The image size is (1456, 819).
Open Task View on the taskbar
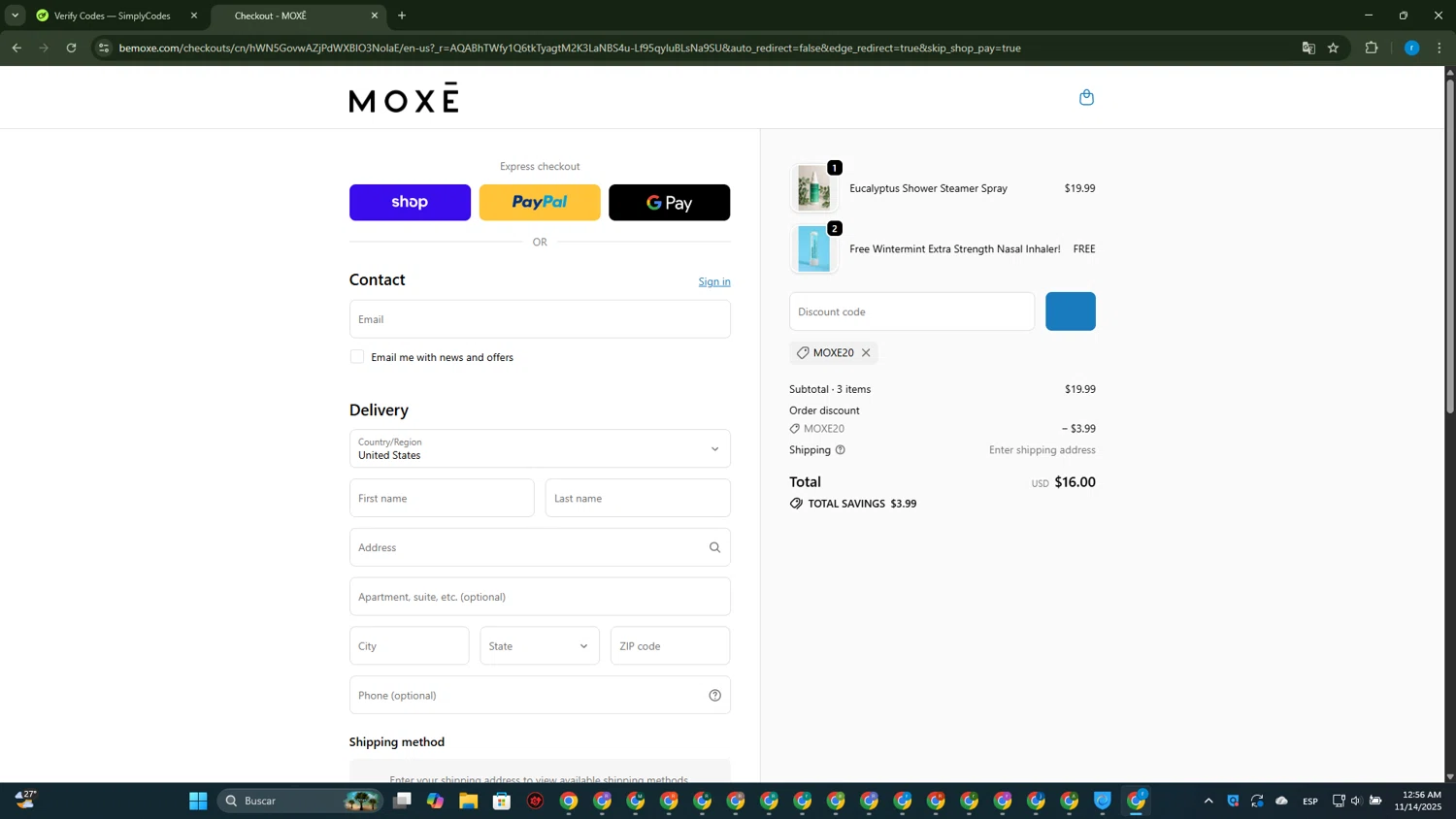402,801
